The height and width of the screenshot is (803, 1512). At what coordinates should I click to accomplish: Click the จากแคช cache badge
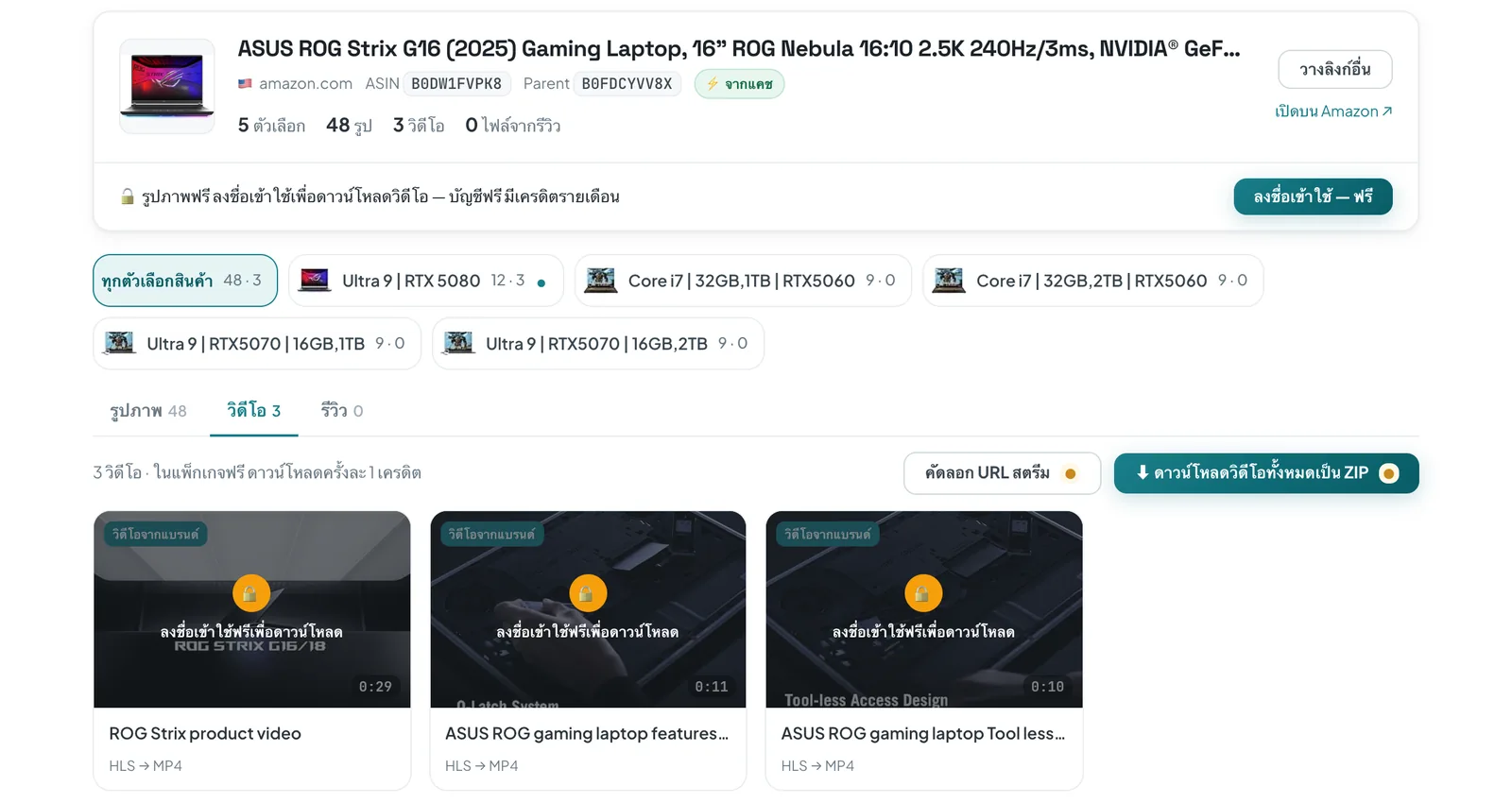(739, 84)
